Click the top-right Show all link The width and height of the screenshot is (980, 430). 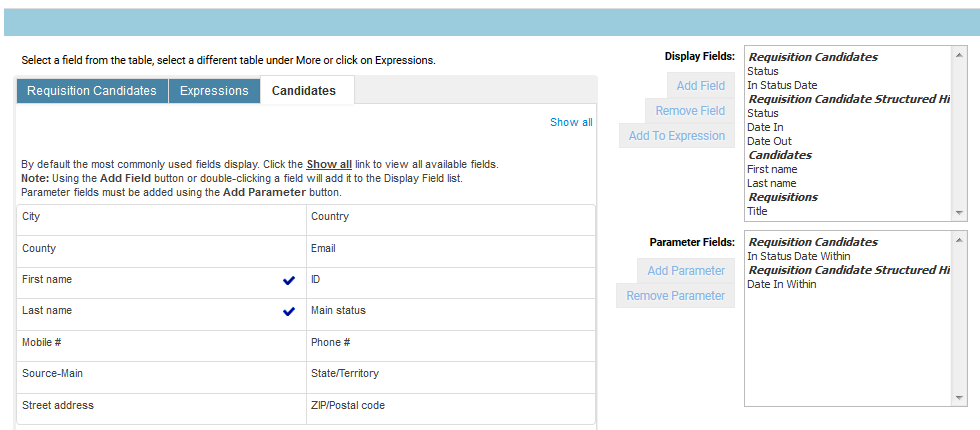[x=571, y=122]
